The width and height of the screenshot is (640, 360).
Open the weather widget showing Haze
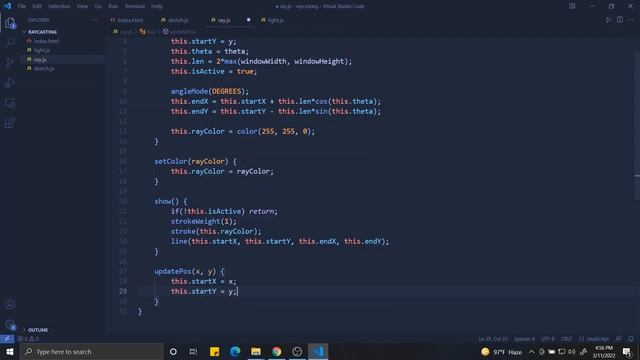[502, 351]
